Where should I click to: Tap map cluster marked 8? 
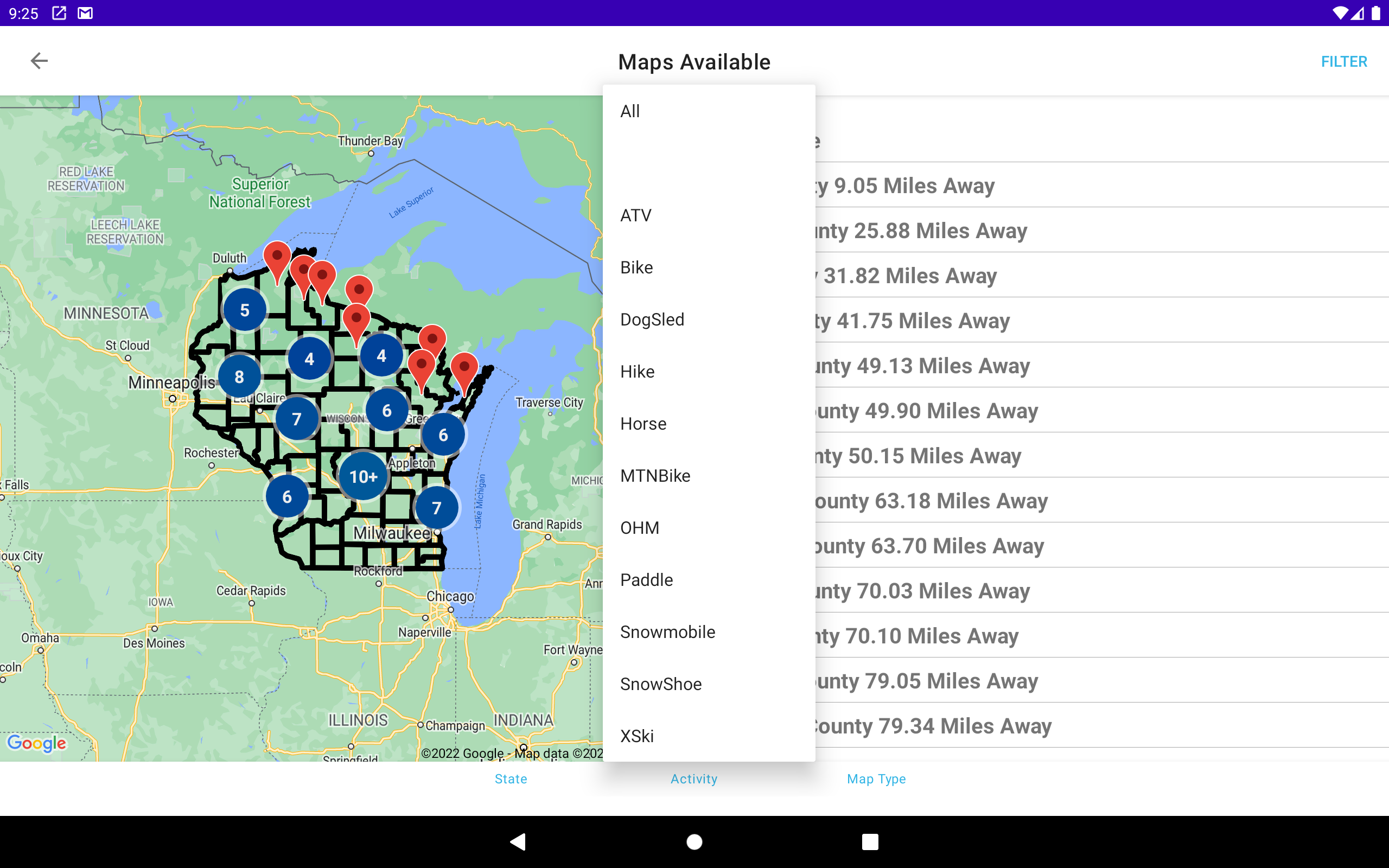(x=239, y=376)
